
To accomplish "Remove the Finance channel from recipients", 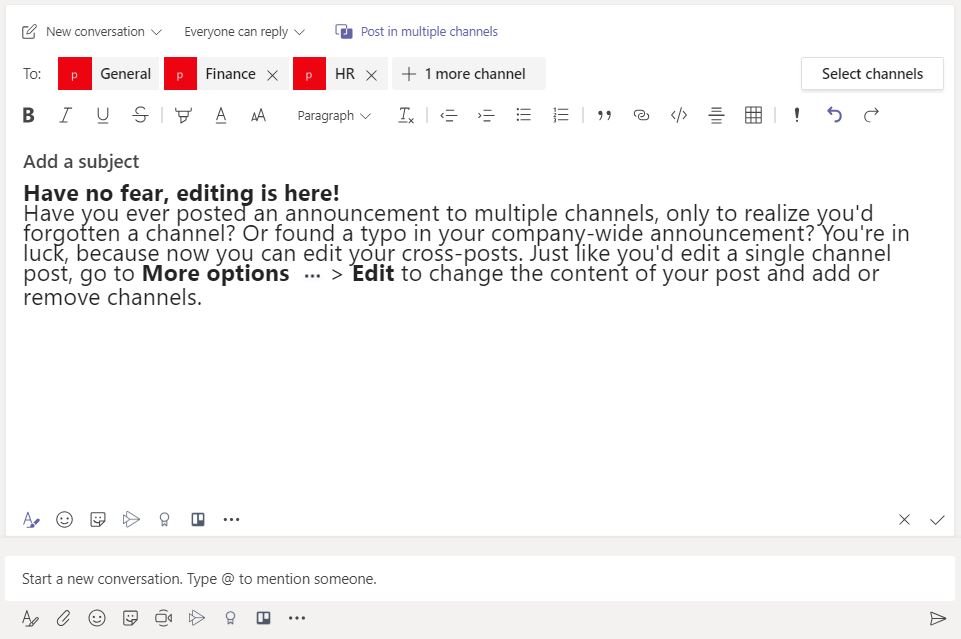I will (x=273, y=73).
